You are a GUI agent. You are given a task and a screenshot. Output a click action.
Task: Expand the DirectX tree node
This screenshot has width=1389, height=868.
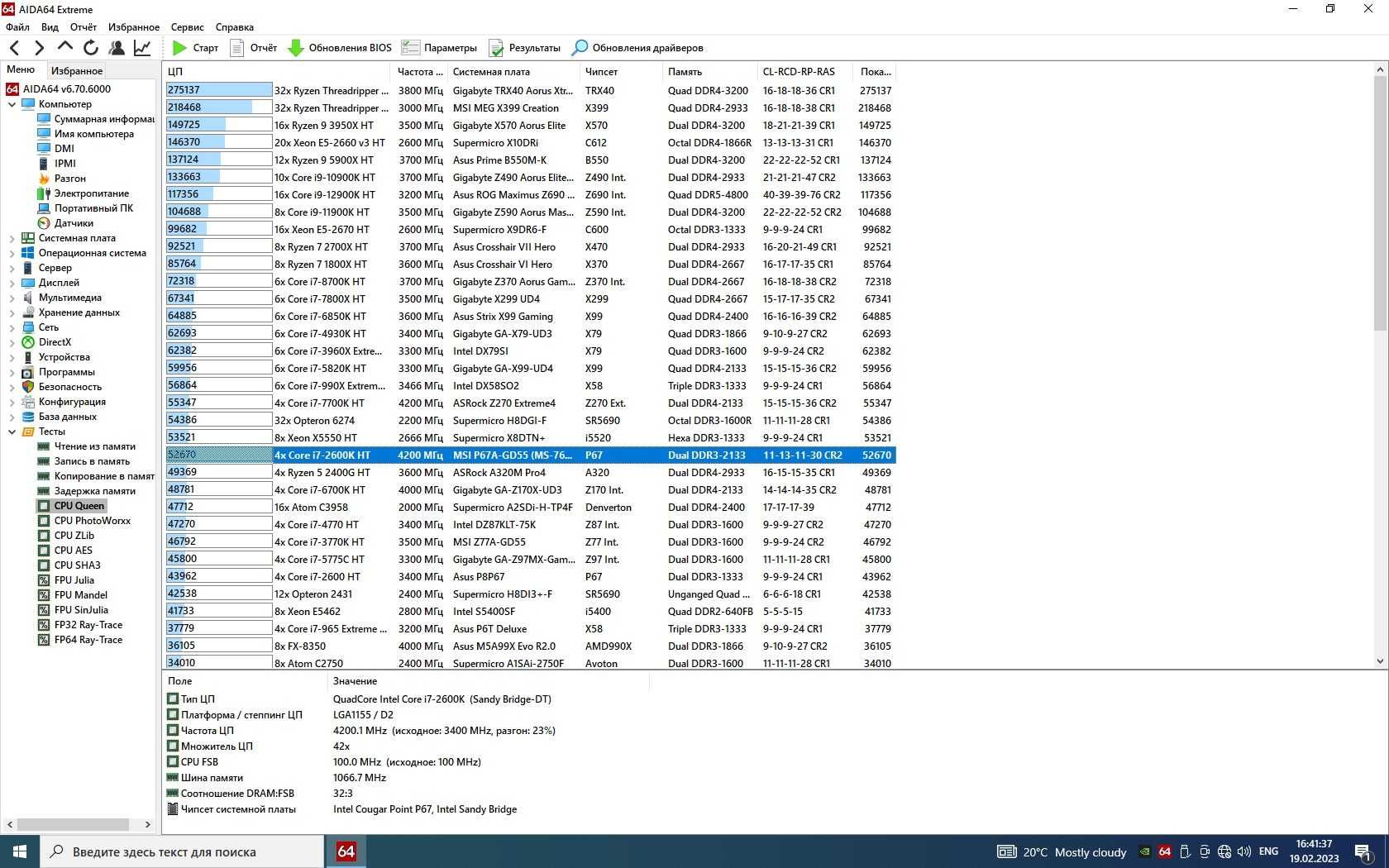click(12, 342)
